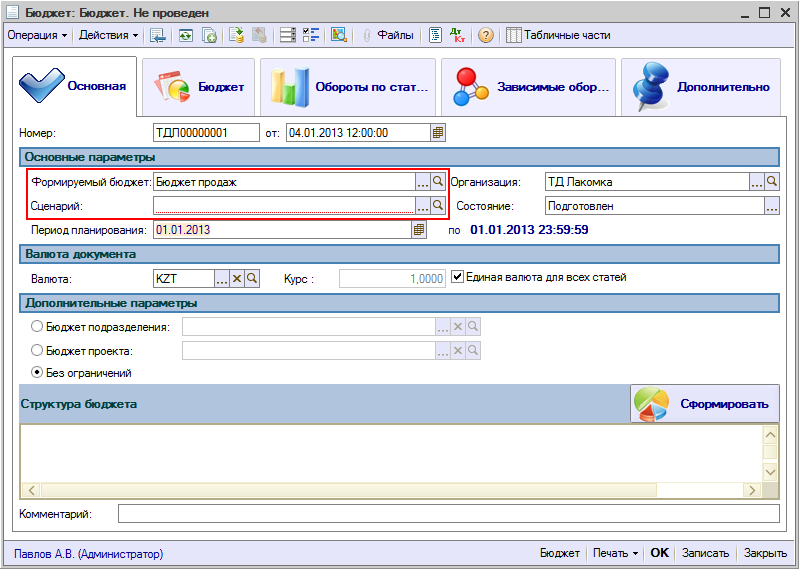Open the calendar picker for document date

[x=437, y=132]
